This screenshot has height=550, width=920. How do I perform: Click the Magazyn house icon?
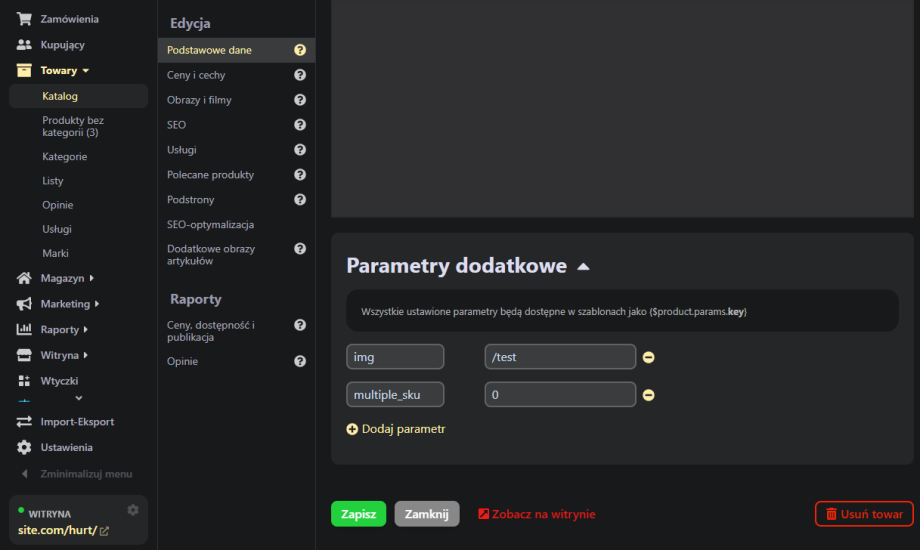pyautogui.click(x=24, y=278)
